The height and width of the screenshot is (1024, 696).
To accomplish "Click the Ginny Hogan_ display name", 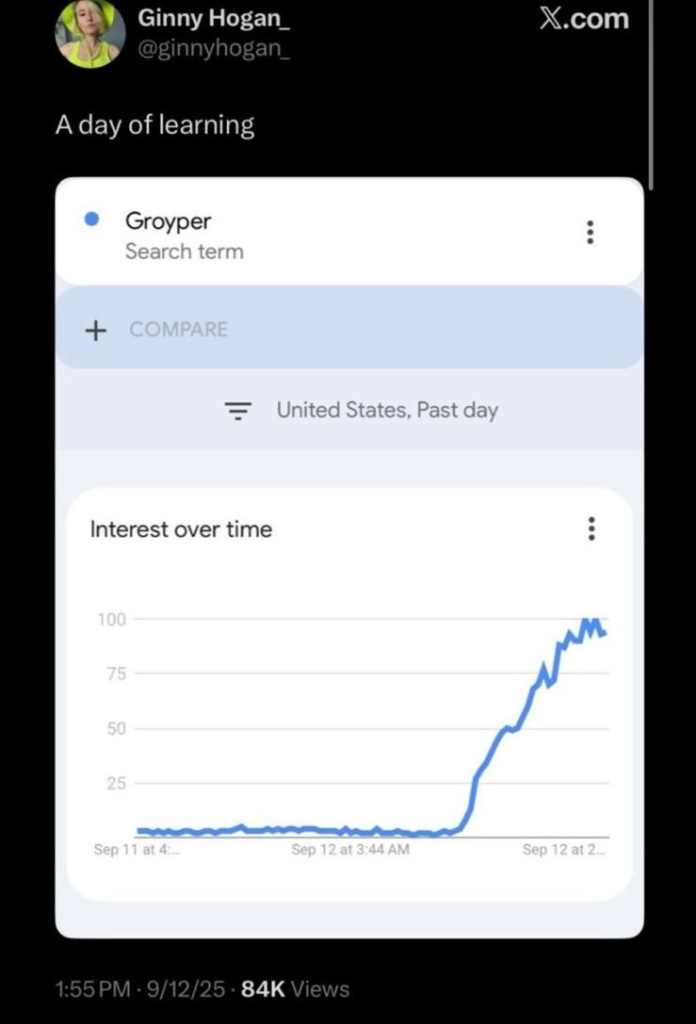I will 214,18.
